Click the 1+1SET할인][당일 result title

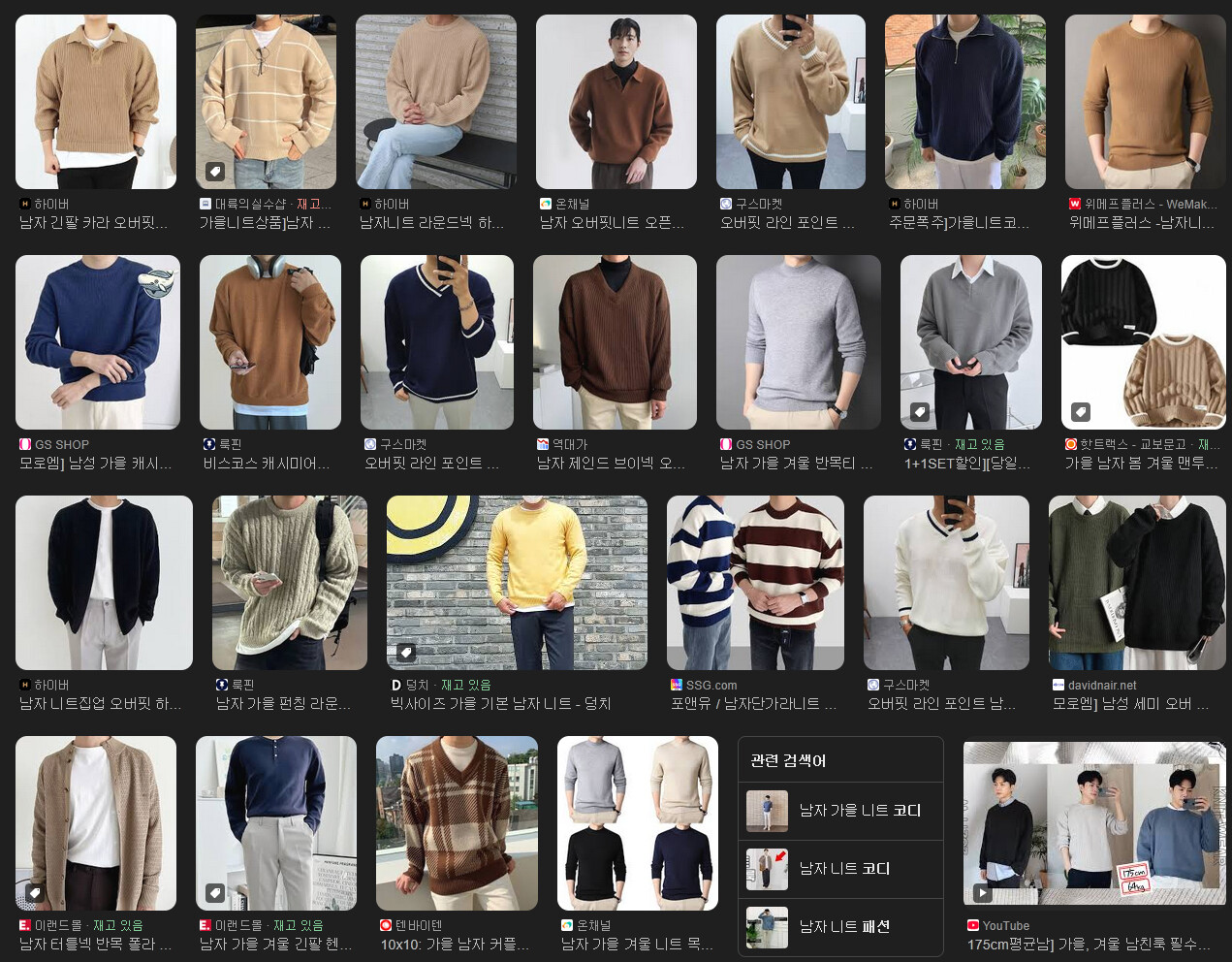(x=967, y=464)
